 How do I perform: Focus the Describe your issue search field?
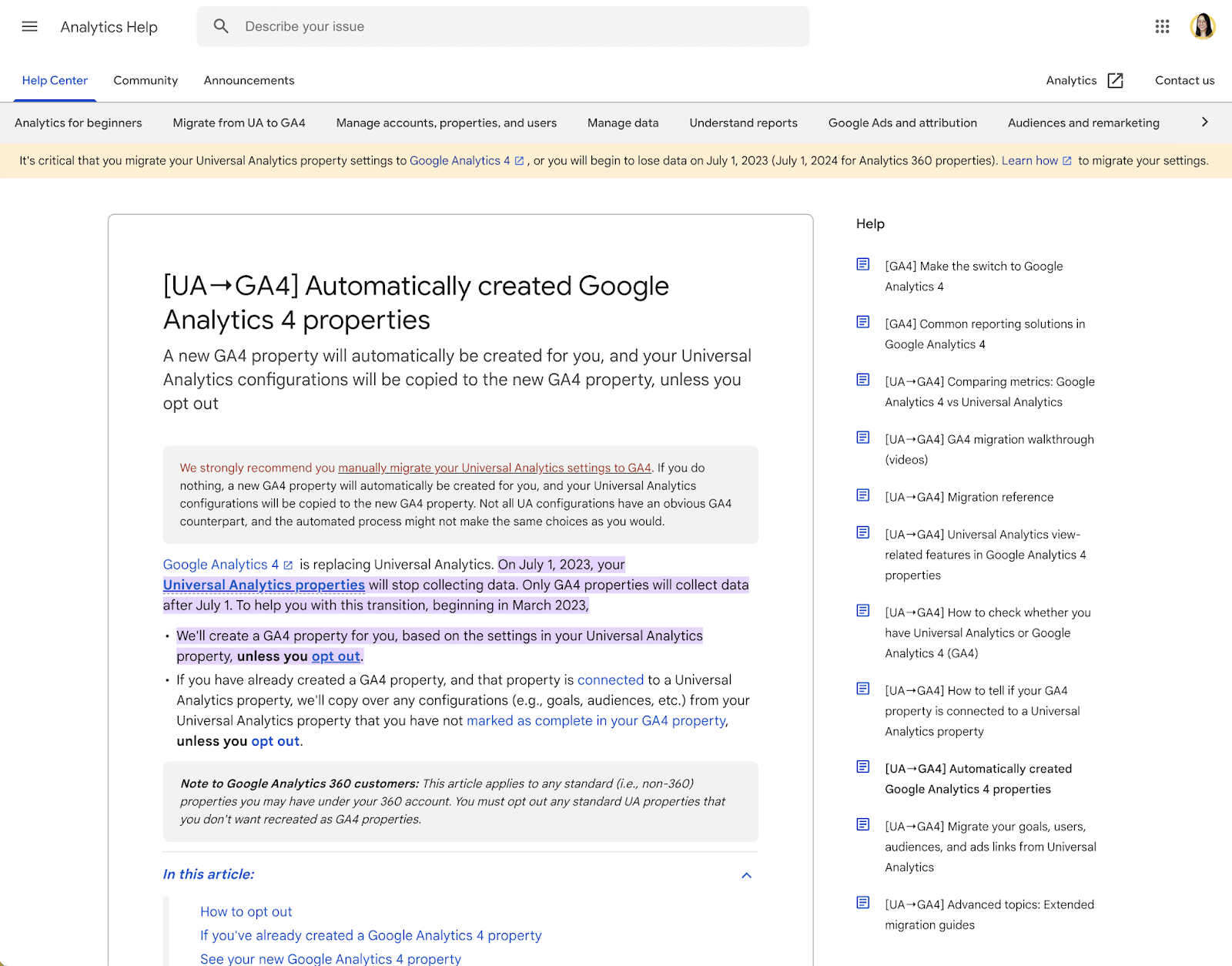503,26
